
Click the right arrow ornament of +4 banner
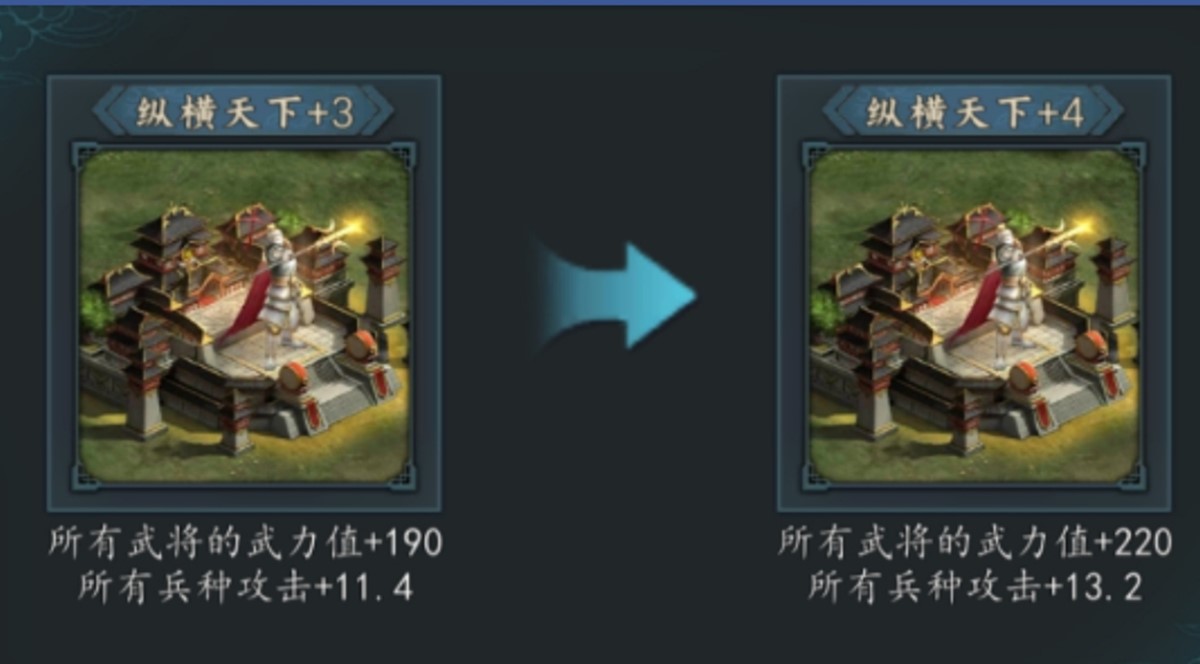coord(1108,112)
